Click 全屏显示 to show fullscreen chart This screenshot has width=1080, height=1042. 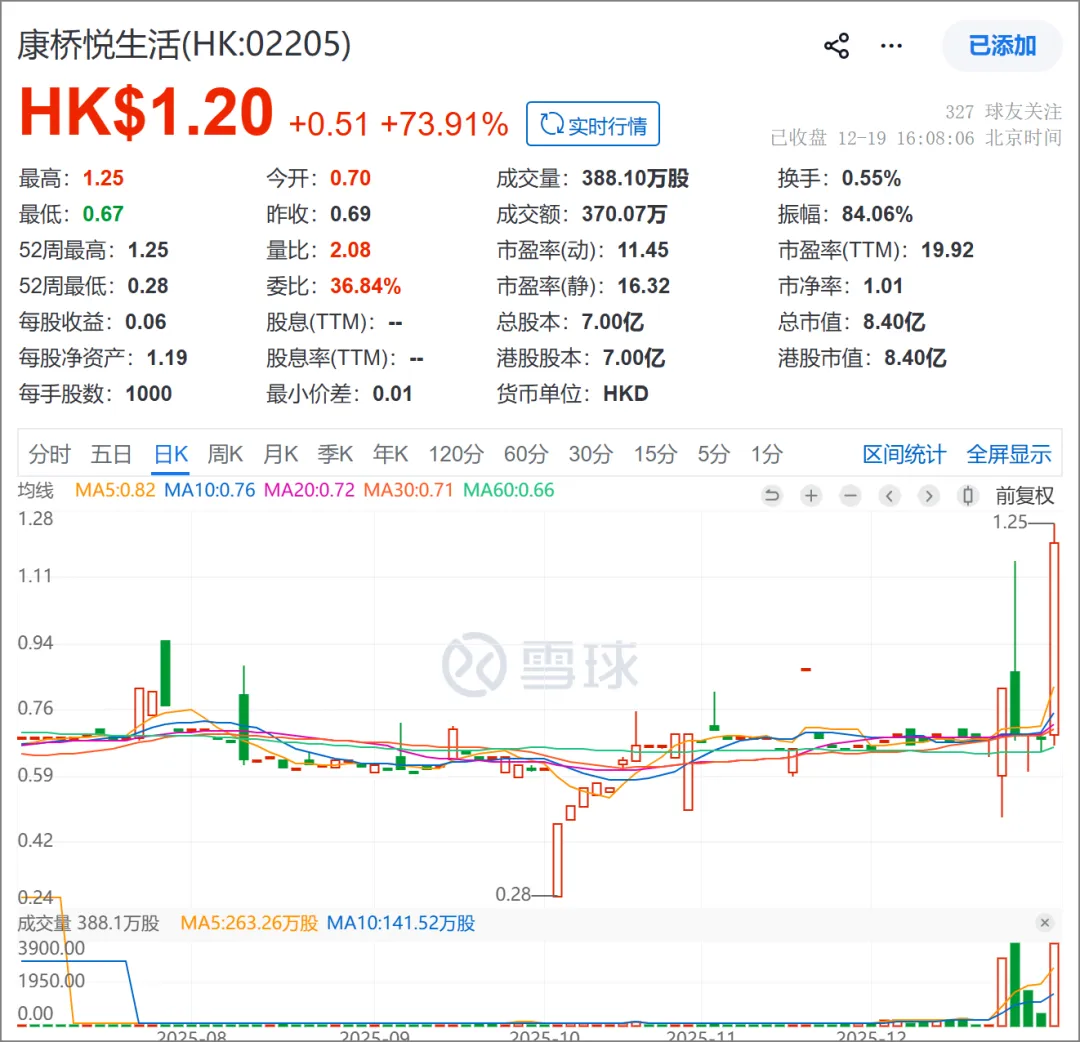1009,454
